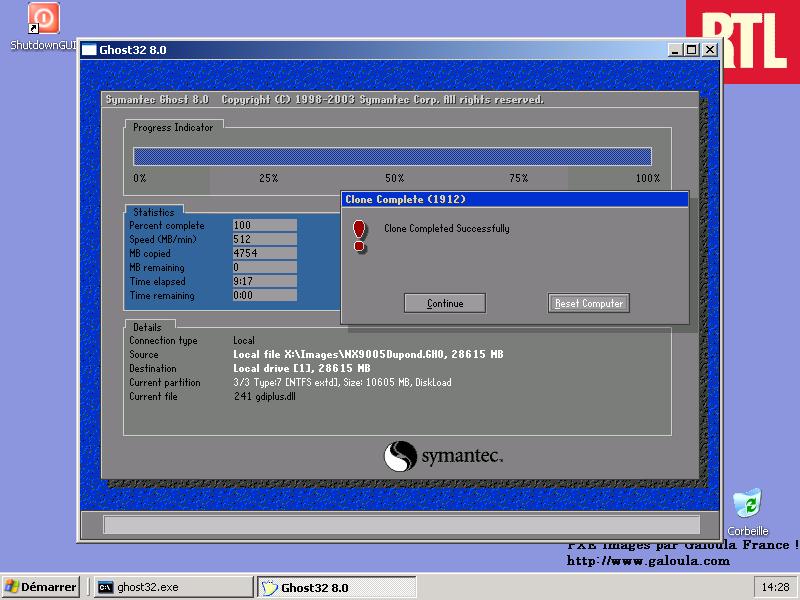
Task: Click the MB copied value 4754
Action: [x=264, y=253]
